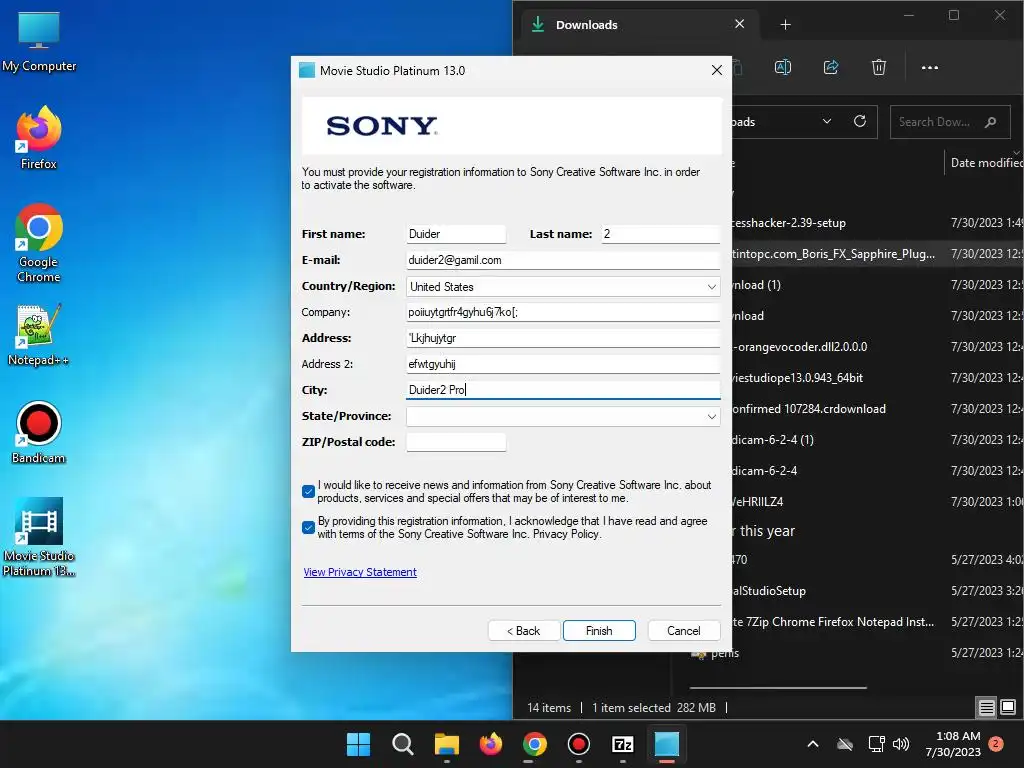Open Notepad++ desktop shortcut
This screenshot has height=768, width=1024.
39,335
